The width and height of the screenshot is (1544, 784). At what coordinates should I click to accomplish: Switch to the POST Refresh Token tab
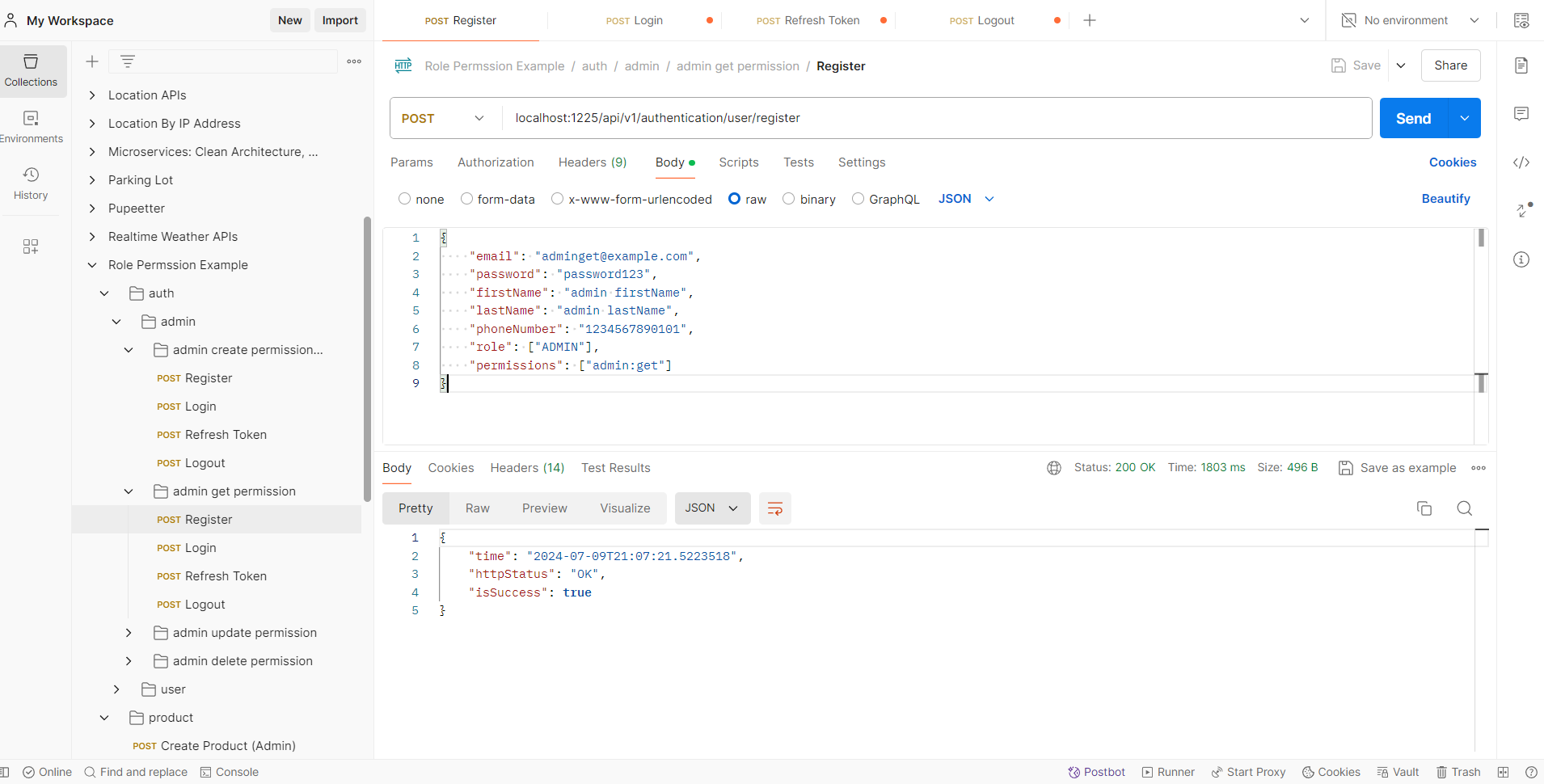[x=808, y=20]
